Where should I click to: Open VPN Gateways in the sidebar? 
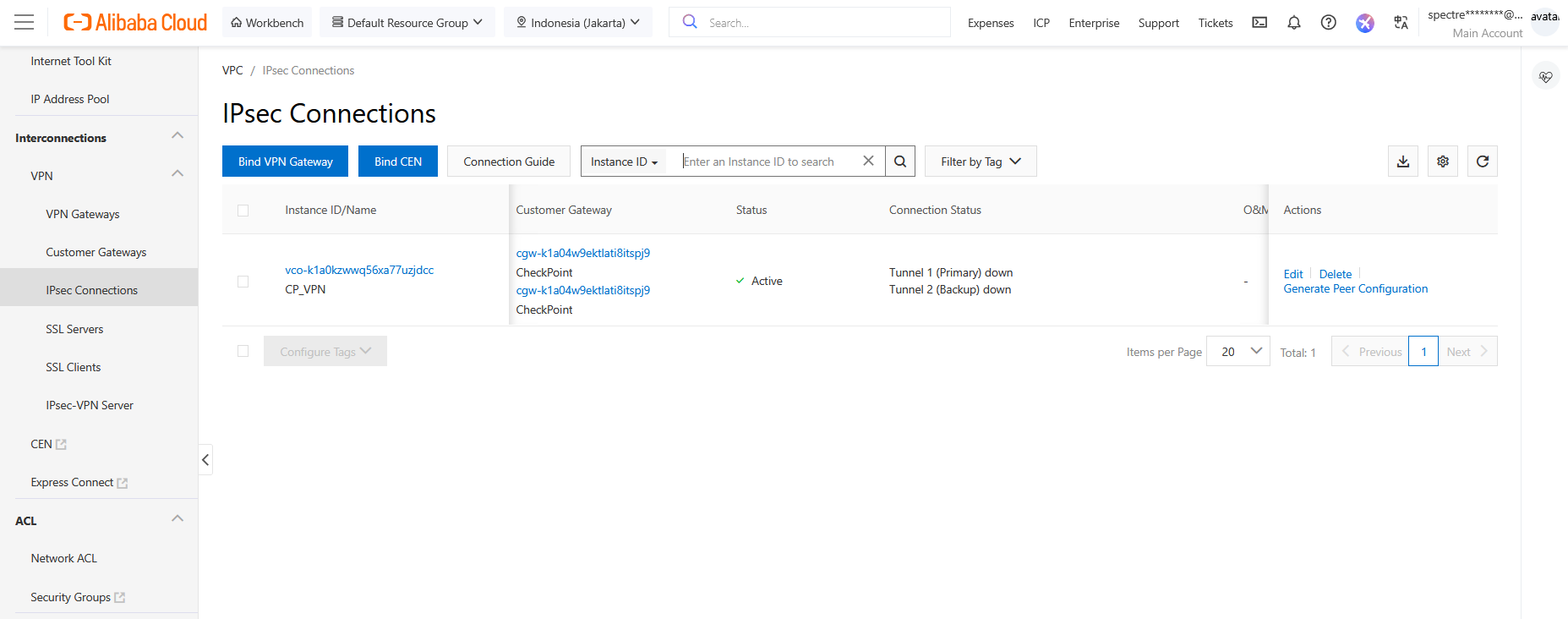click(83, 214)
